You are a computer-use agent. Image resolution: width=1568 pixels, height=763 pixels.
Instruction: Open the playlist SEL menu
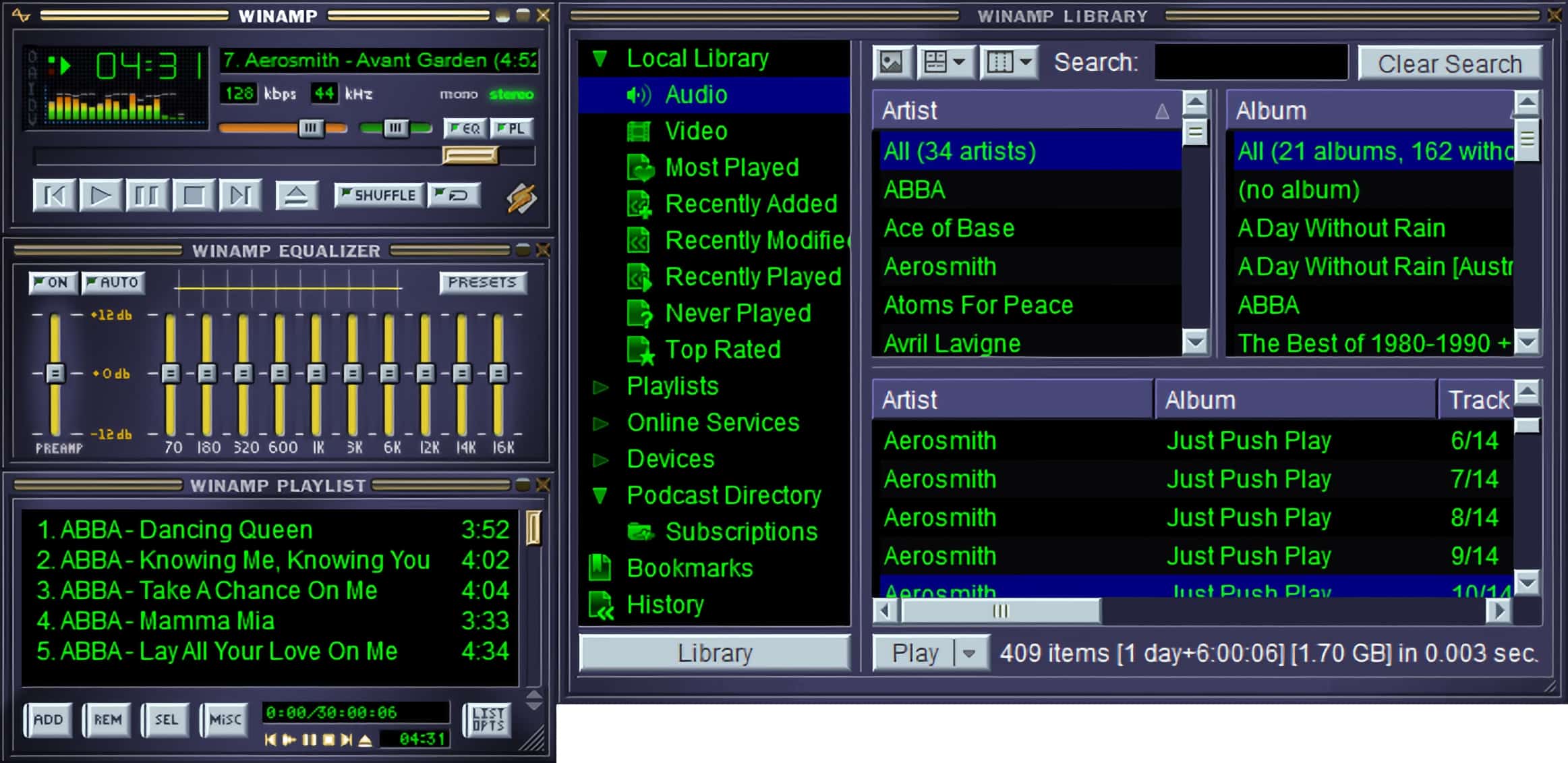166,719
